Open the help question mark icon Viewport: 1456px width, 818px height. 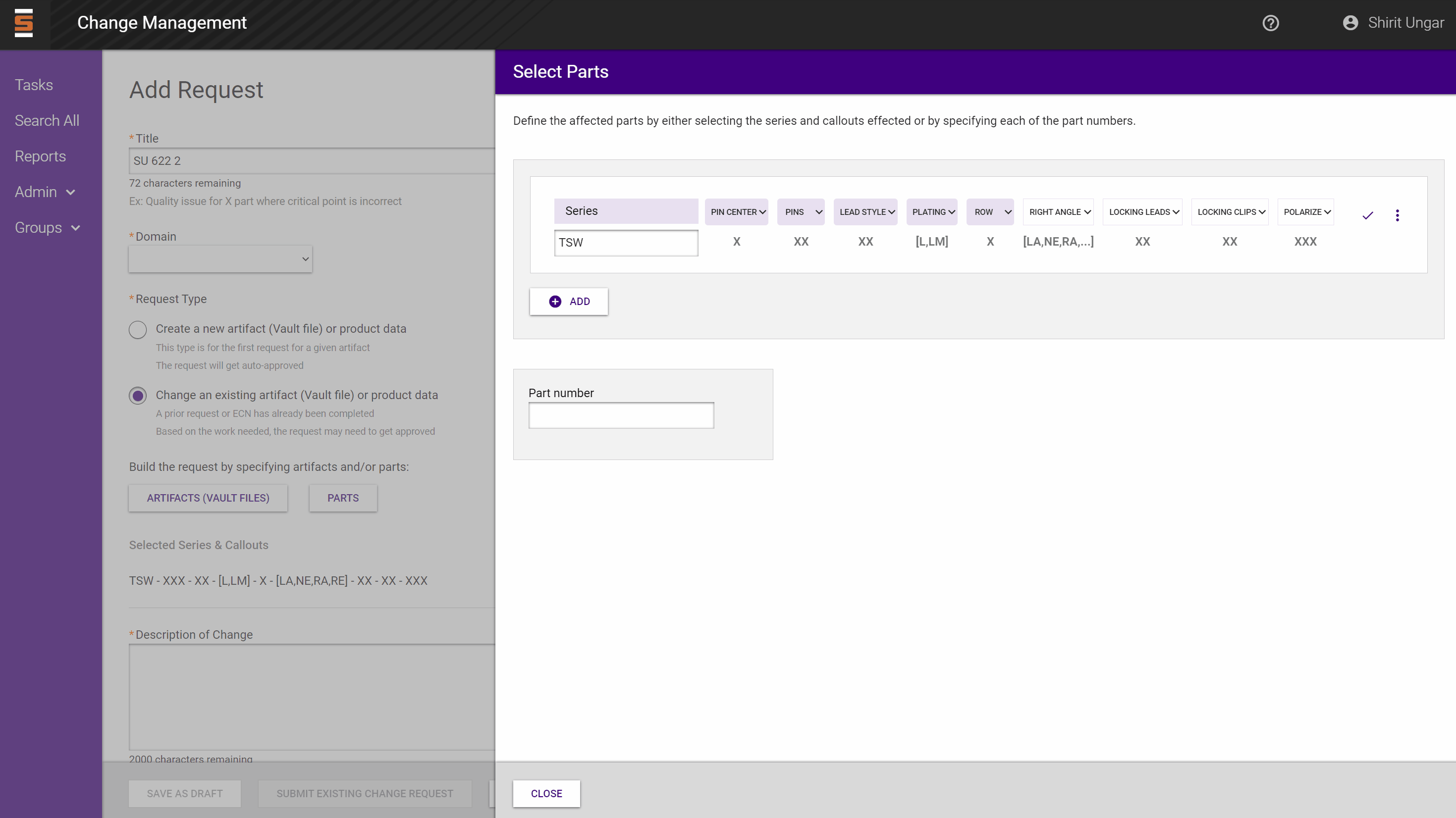point(1270,23)
